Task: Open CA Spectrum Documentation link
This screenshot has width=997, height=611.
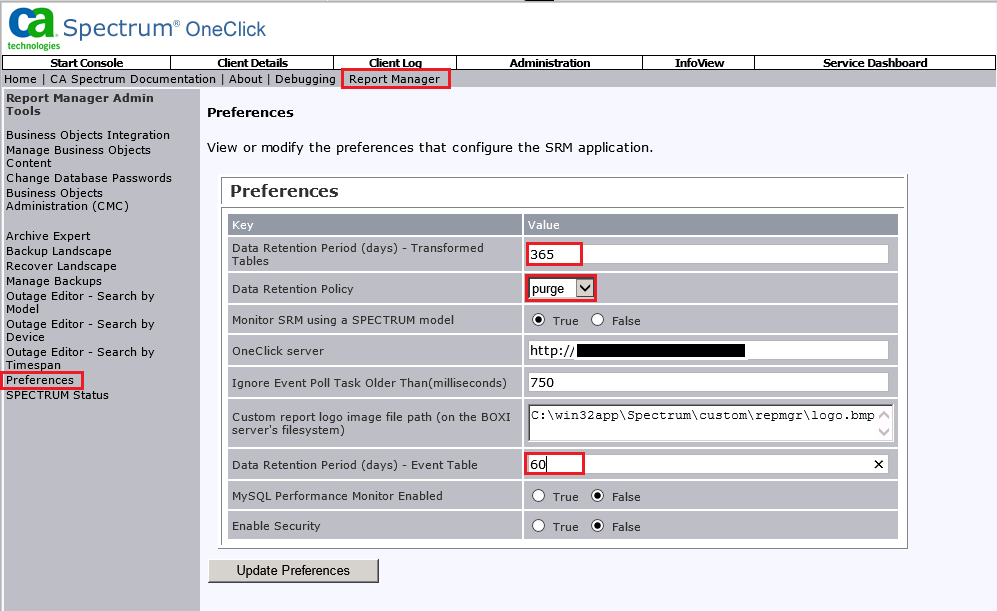Action: point(133,79)
